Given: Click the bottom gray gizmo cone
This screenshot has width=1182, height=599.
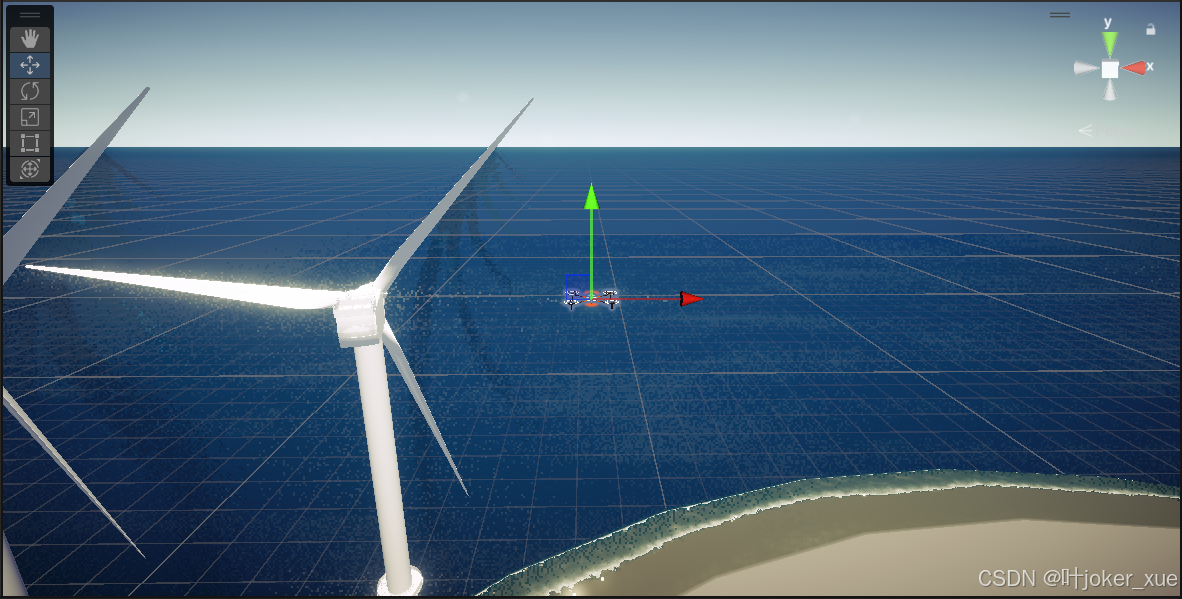Looking at the screenshot, I should [1109, 92].
